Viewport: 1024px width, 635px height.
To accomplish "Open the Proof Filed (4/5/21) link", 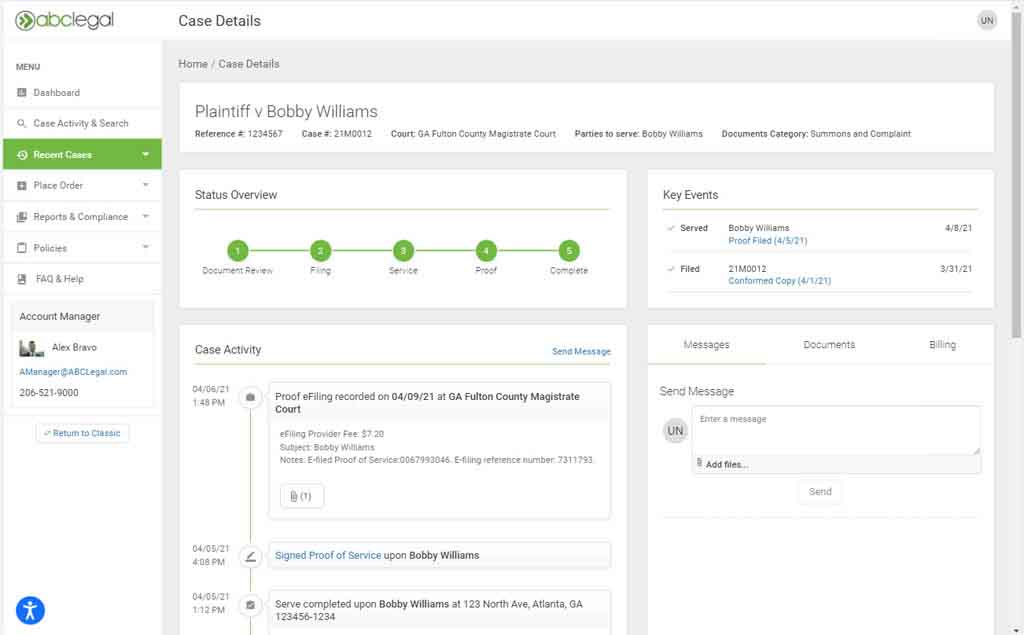I will (x=767, y=241).
